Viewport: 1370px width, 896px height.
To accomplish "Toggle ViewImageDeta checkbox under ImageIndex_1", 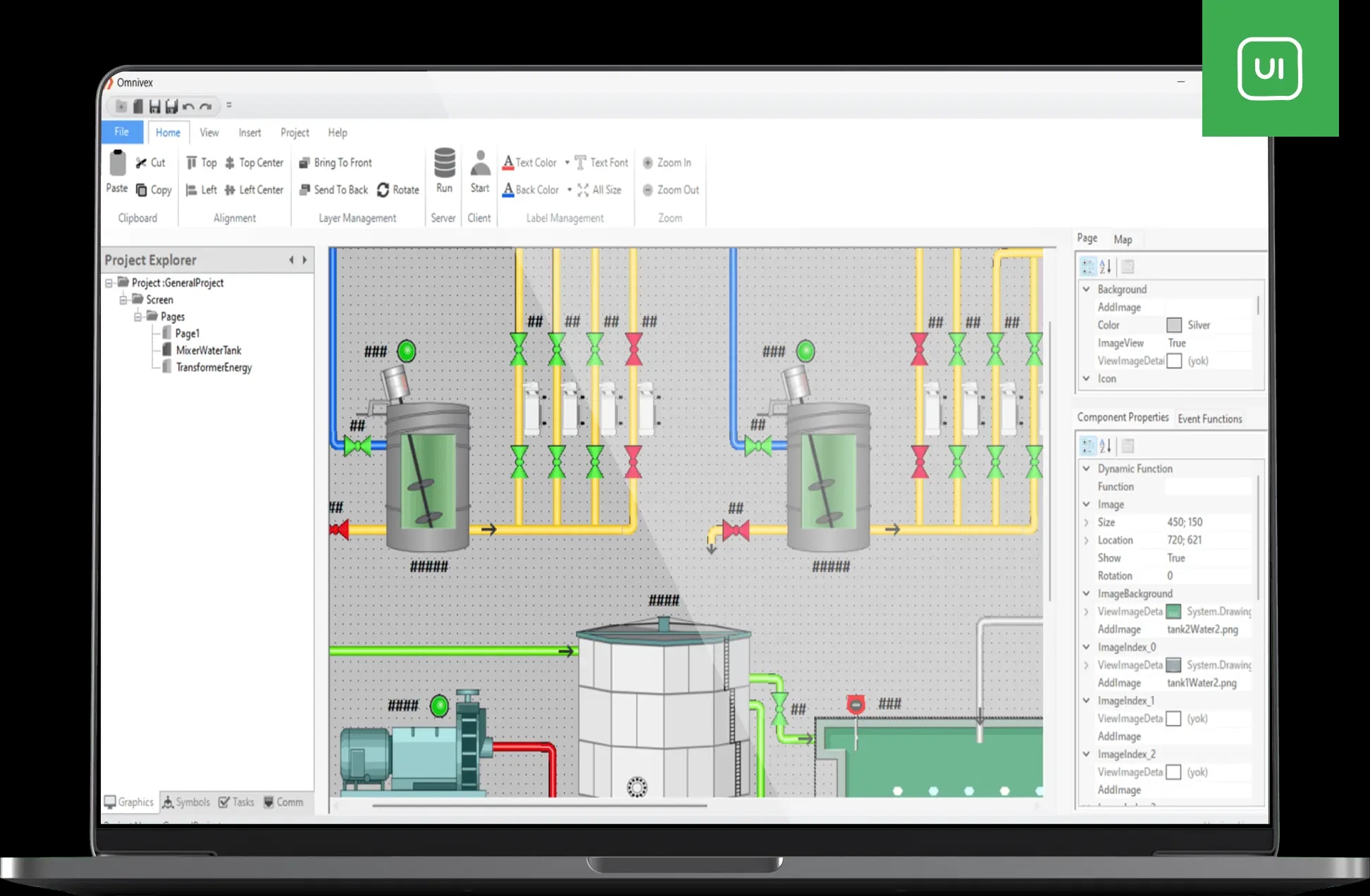I will 1173,718.
